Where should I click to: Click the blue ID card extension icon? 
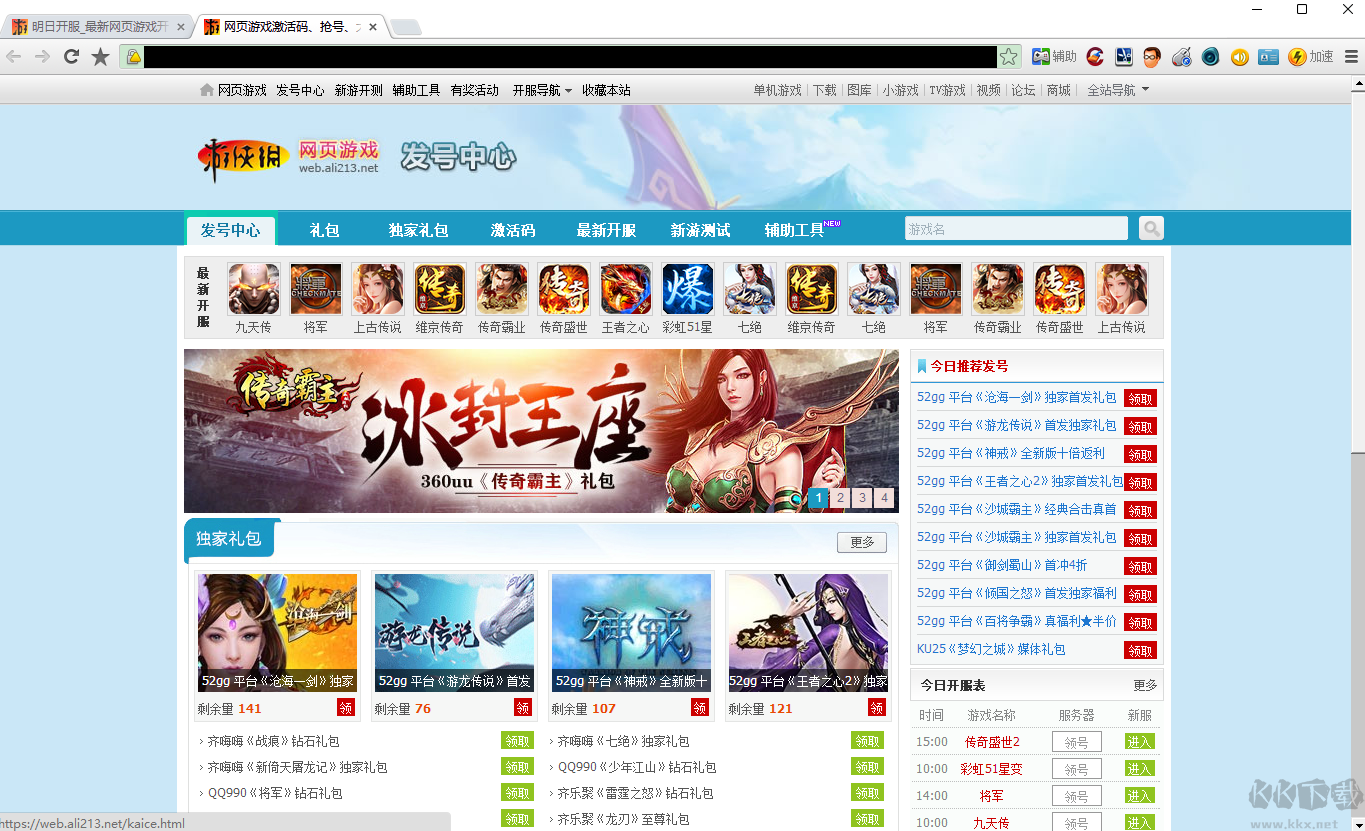pyautogui.click(x=1269, y=57)
